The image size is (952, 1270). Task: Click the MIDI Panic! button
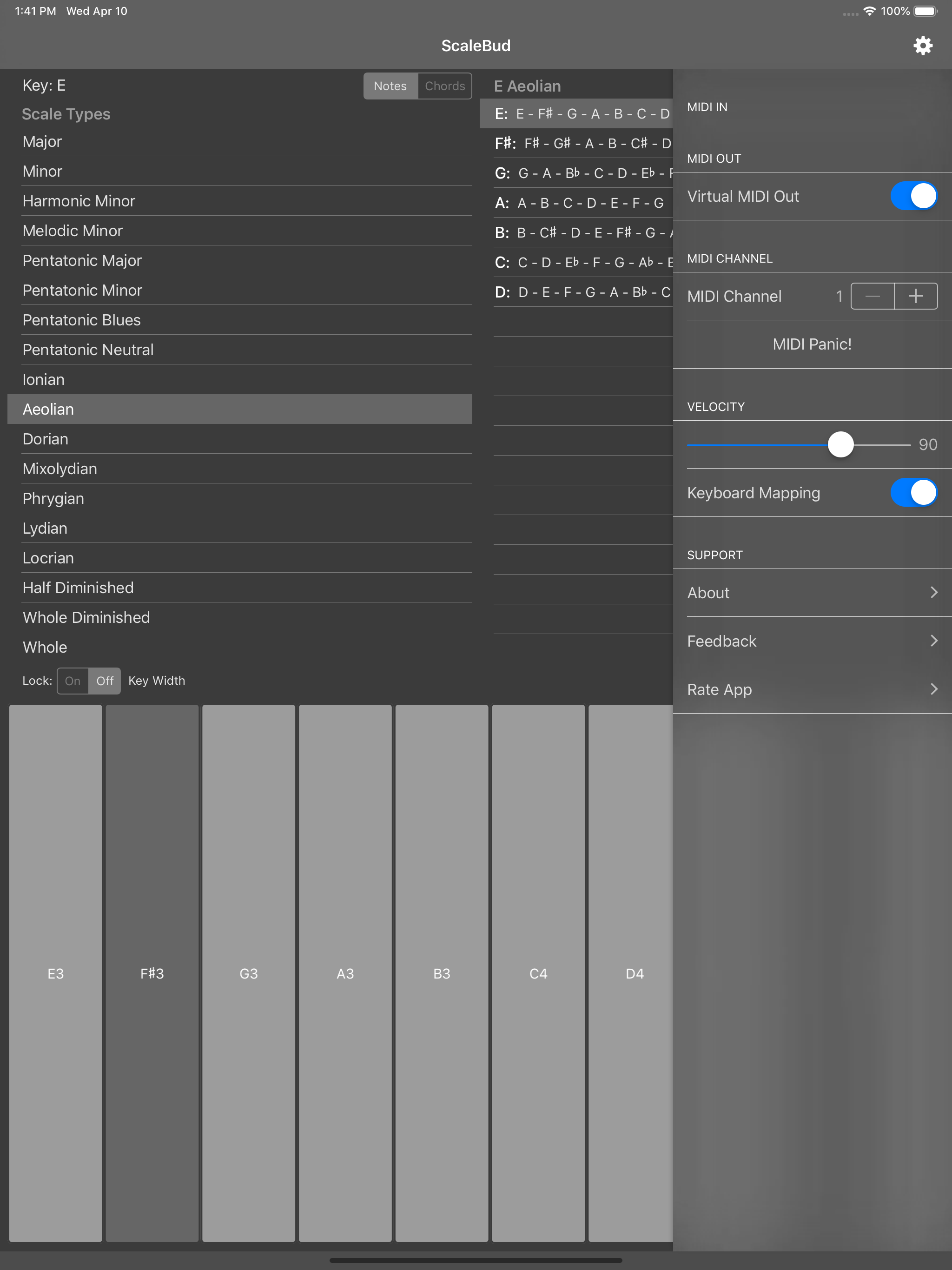pos(812,344)
